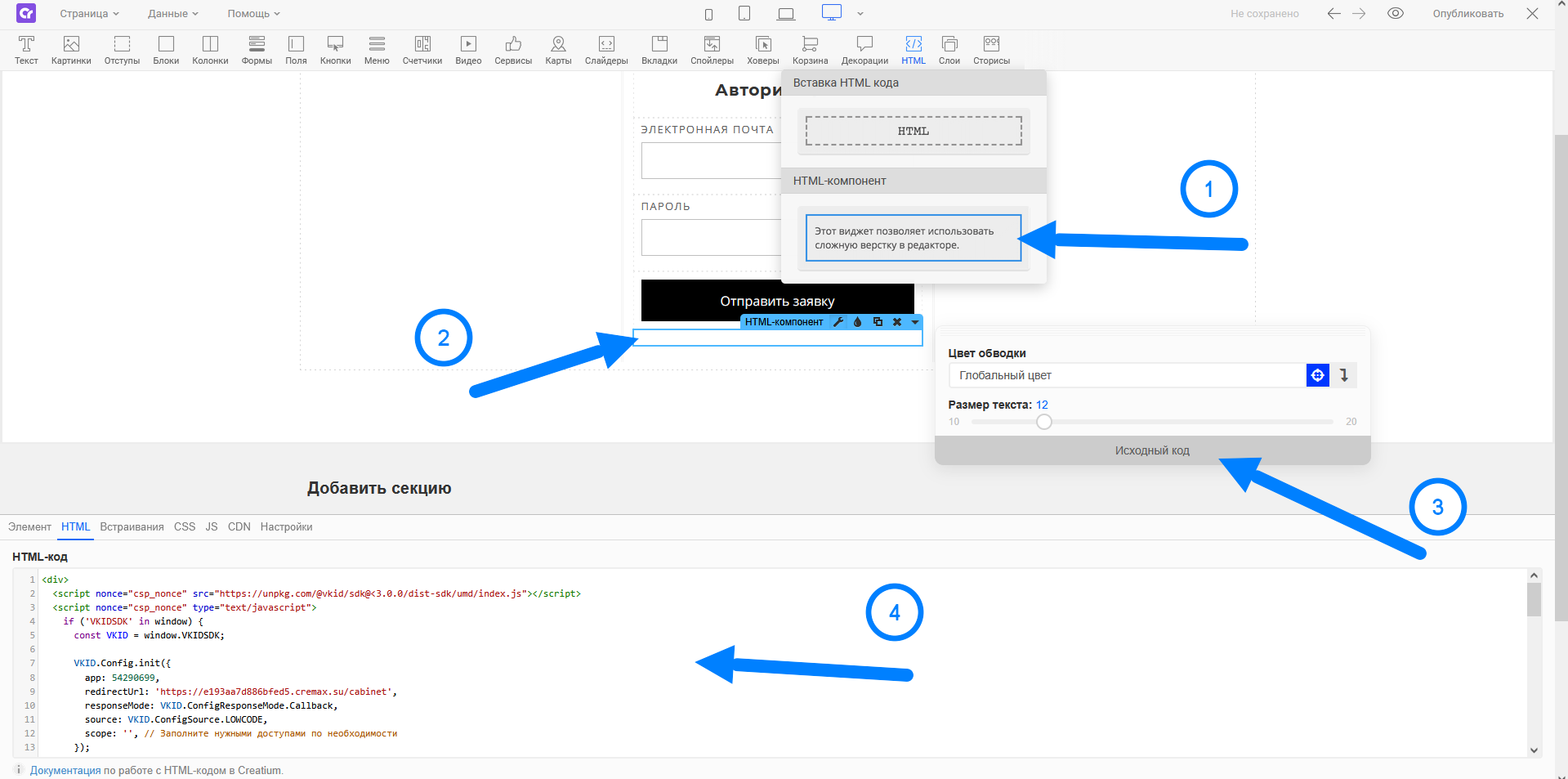Viewport: 1568px width, 779px height.
Task: Open the Документация link
Action: pos(65,770)
